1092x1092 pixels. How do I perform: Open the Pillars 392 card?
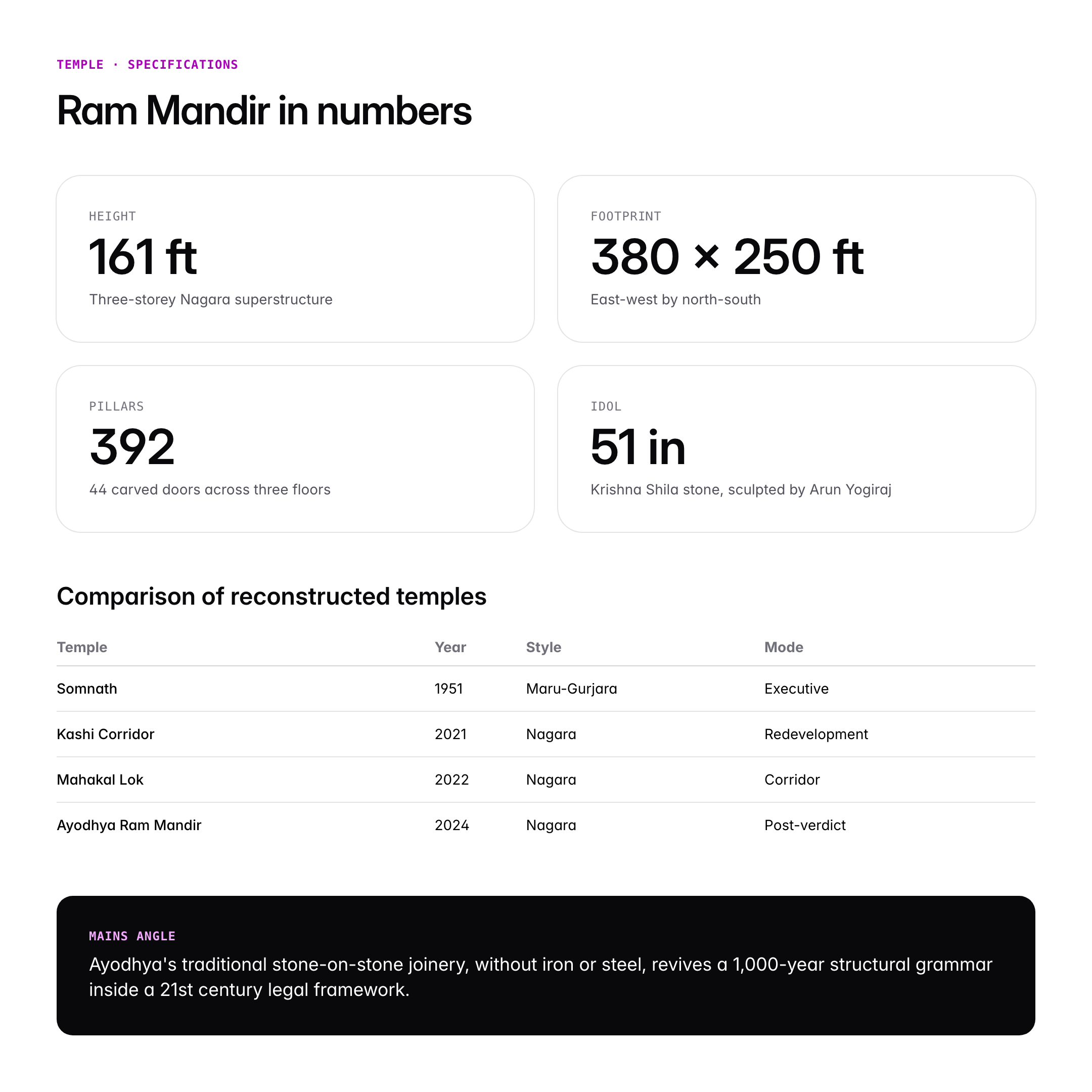click(295, 448)
